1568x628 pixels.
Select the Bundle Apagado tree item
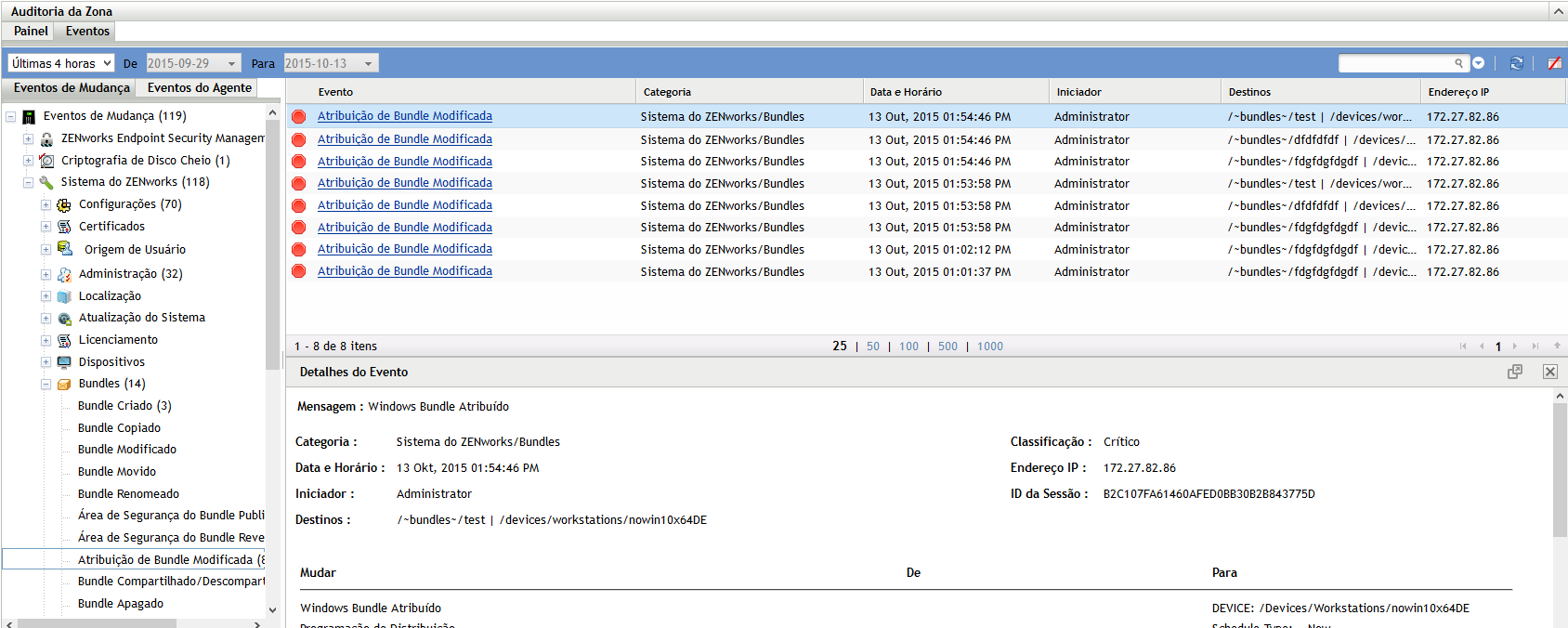click(121, 604)
